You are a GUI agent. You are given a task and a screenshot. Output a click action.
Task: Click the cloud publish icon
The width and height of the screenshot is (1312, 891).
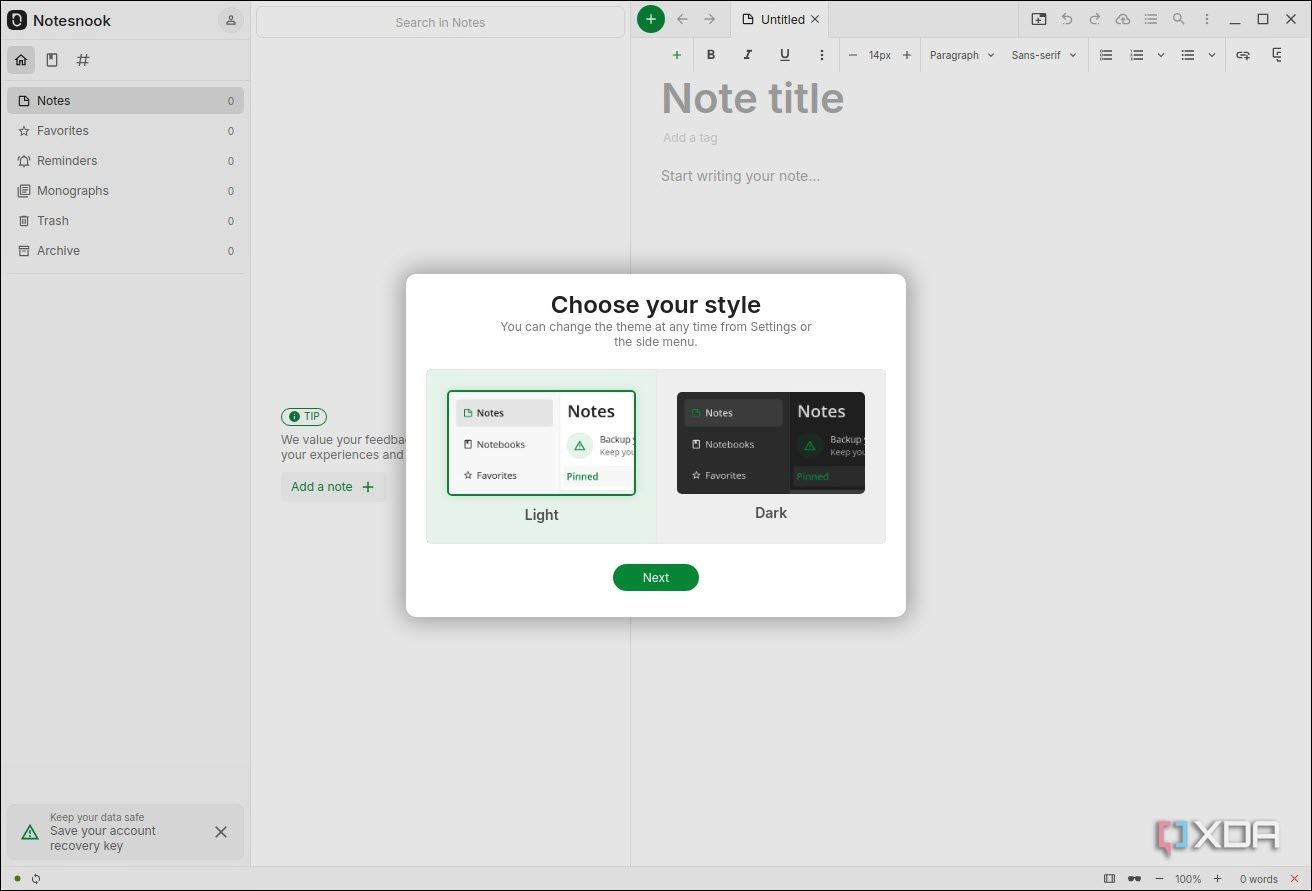click(1123, 19)
